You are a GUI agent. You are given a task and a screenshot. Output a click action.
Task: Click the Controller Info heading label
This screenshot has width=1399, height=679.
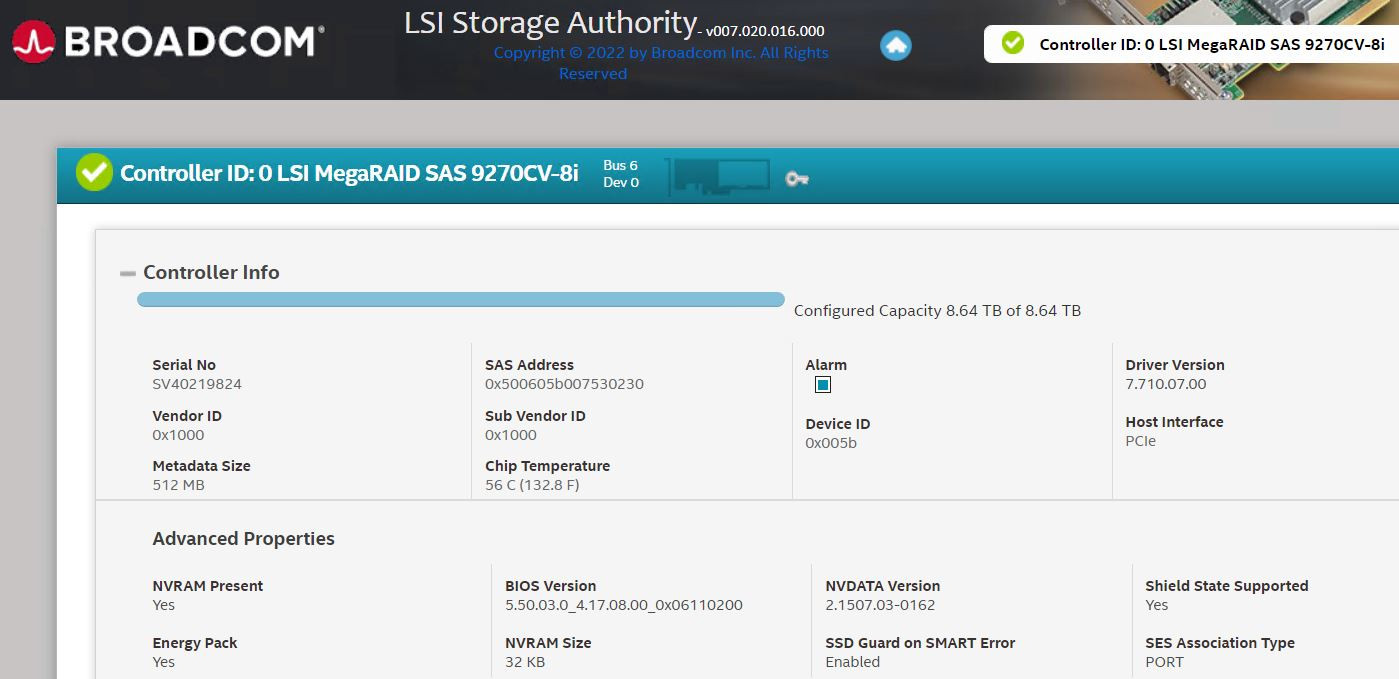point(211,272)
